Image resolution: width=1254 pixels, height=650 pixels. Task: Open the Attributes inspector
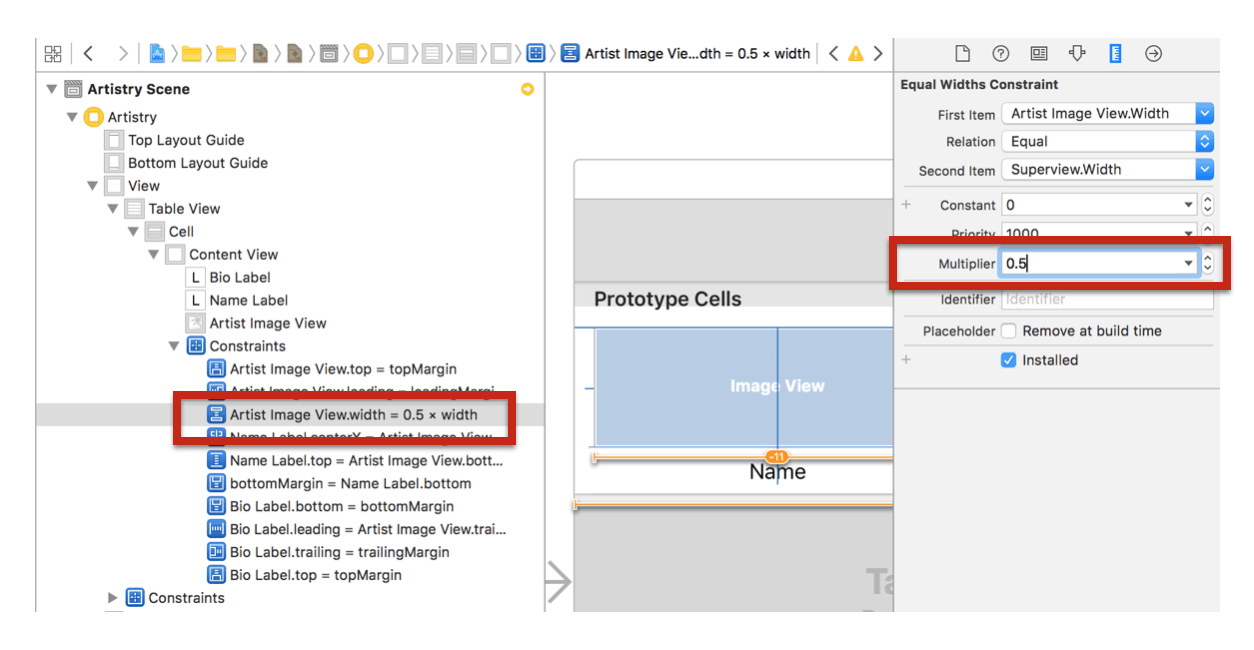(1077, 54)
